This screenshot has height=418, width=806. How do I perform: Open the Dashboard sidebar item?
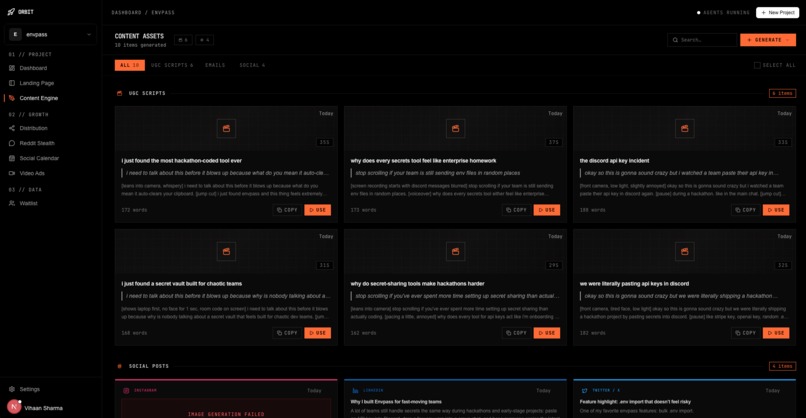pos(33,68)
